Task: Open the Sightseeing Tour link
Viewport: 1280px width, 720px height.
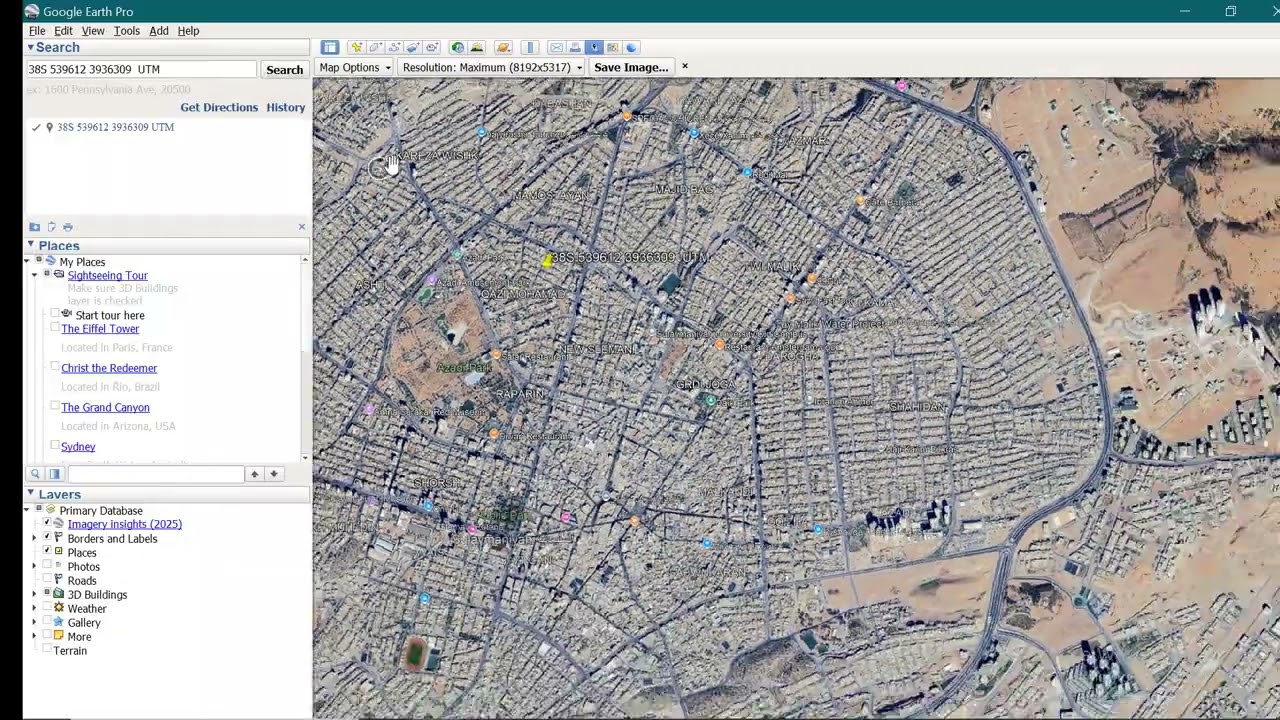Action: tap(107, 275)
